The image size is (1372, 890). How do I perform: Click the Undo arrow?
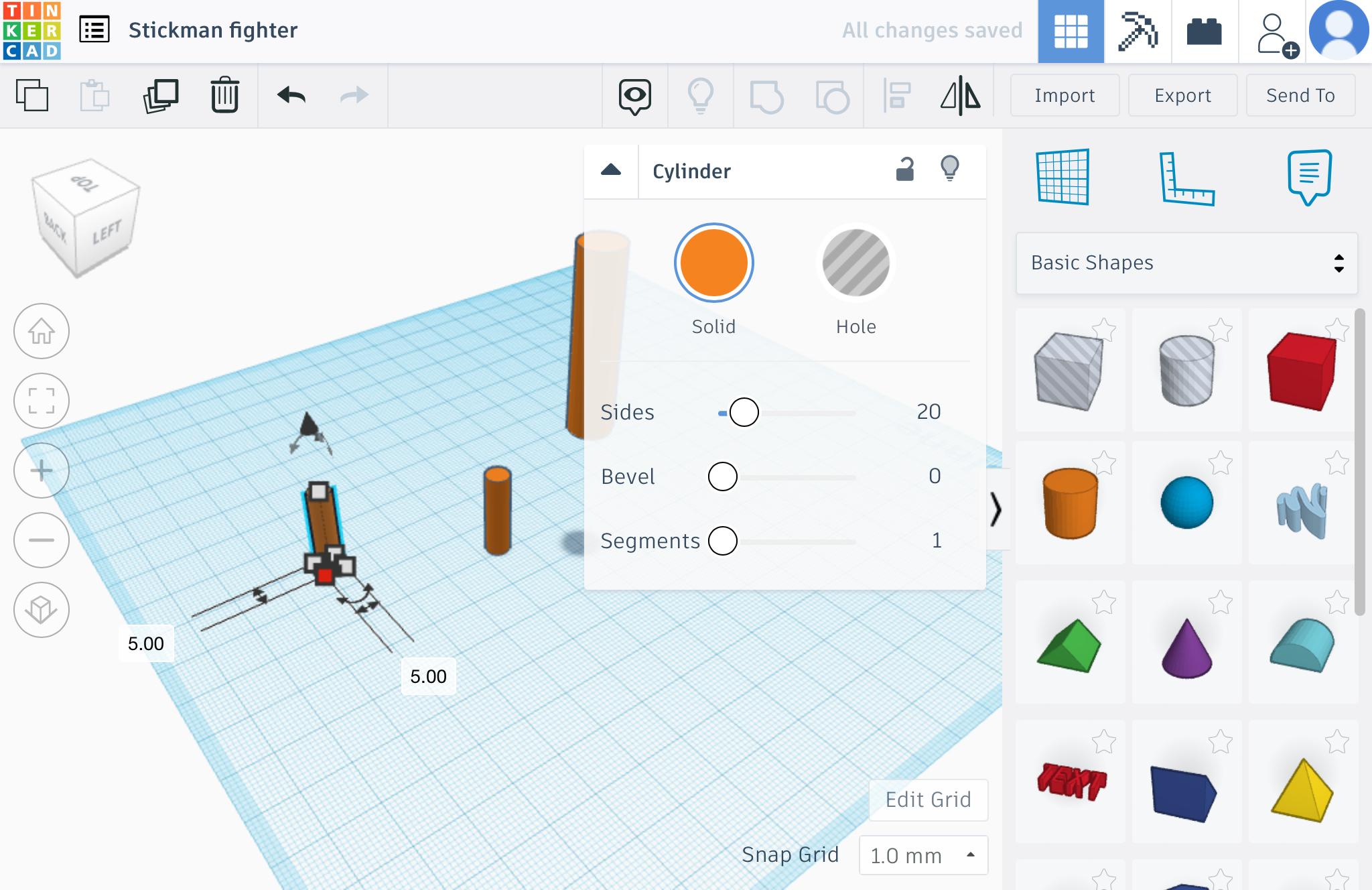[x=291, y=95]
